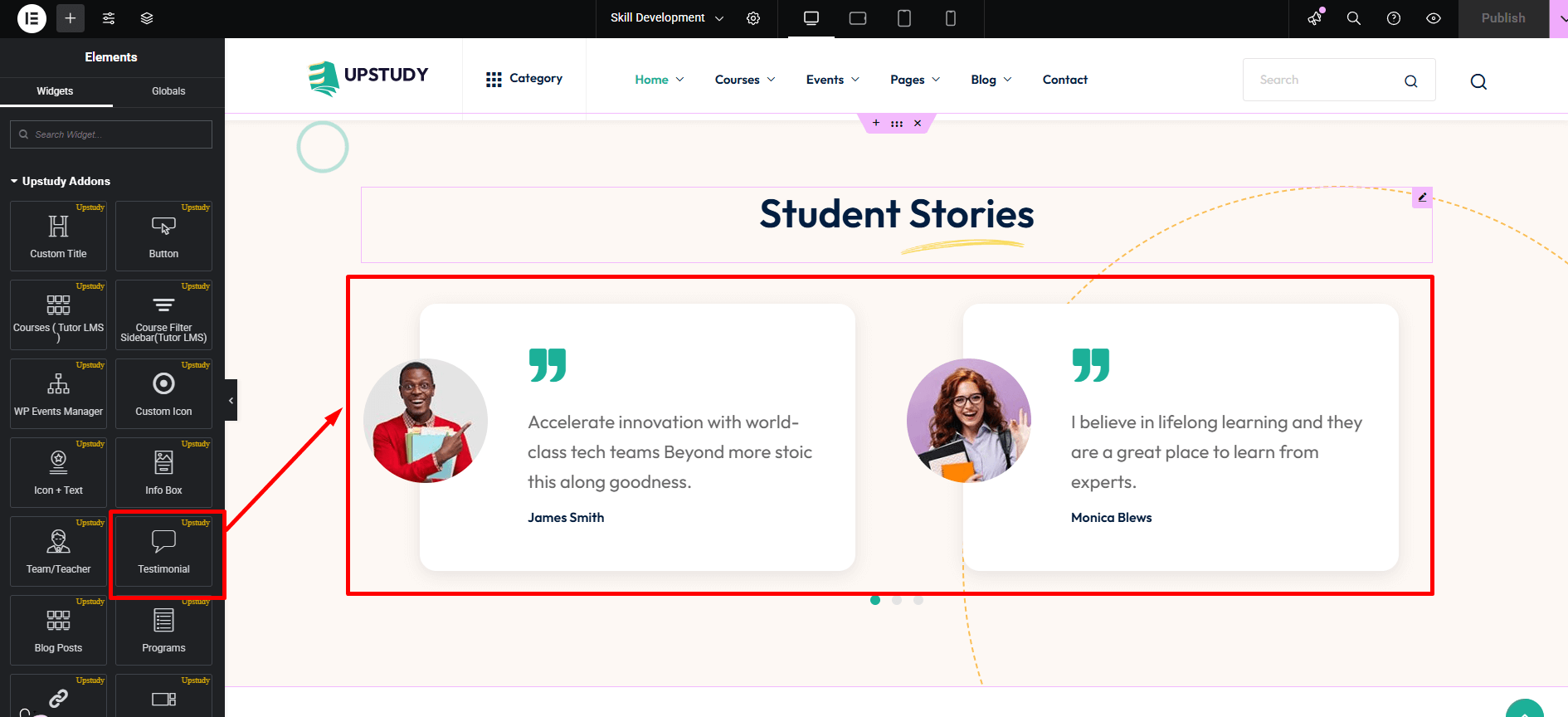Click Monica Blews' profile photo
Screen dimensions: 1568x717
(x=969, y=421)
